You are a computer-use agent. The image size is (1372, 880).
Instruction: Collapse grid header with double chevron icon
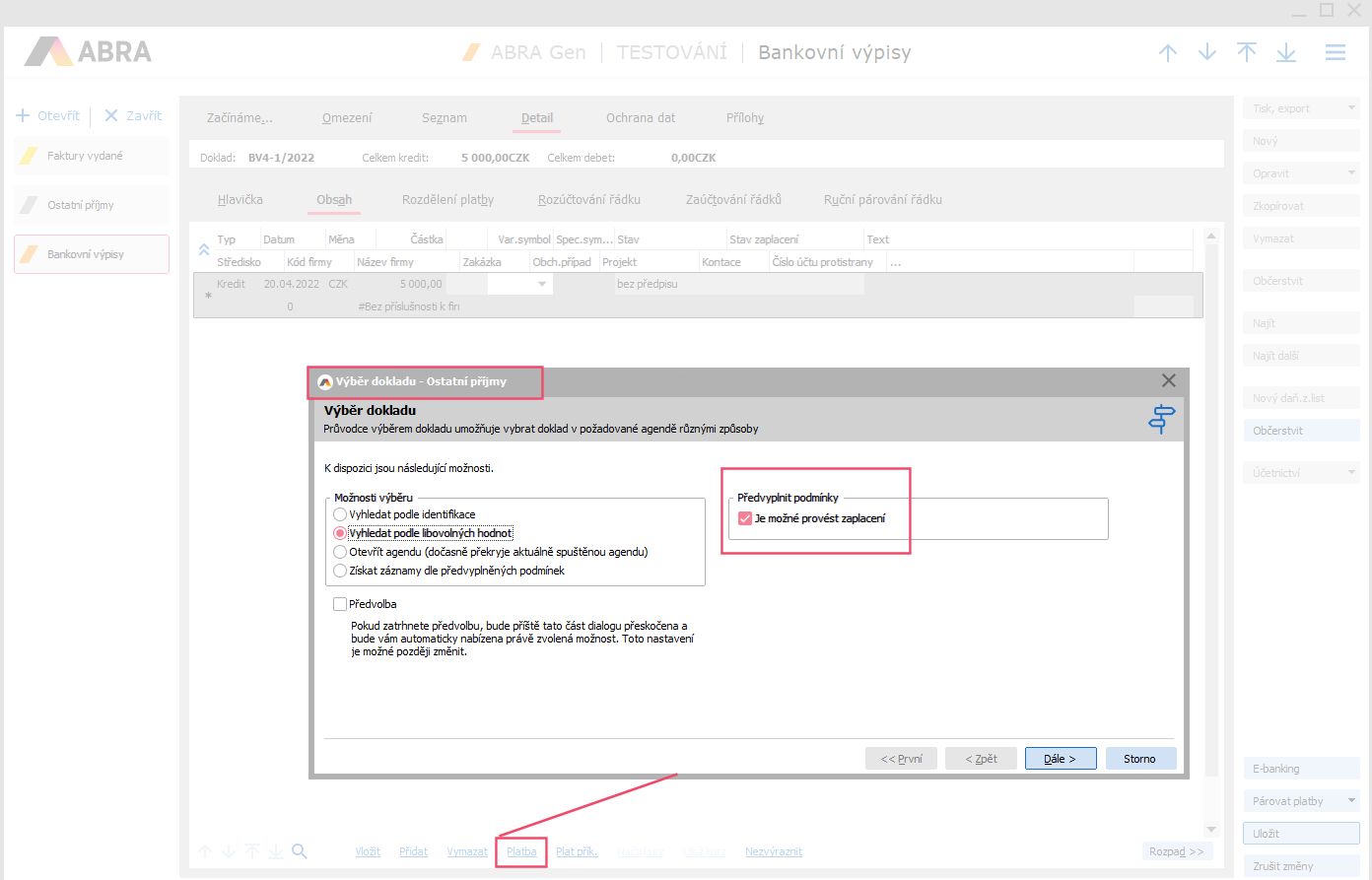click(204, 250)
